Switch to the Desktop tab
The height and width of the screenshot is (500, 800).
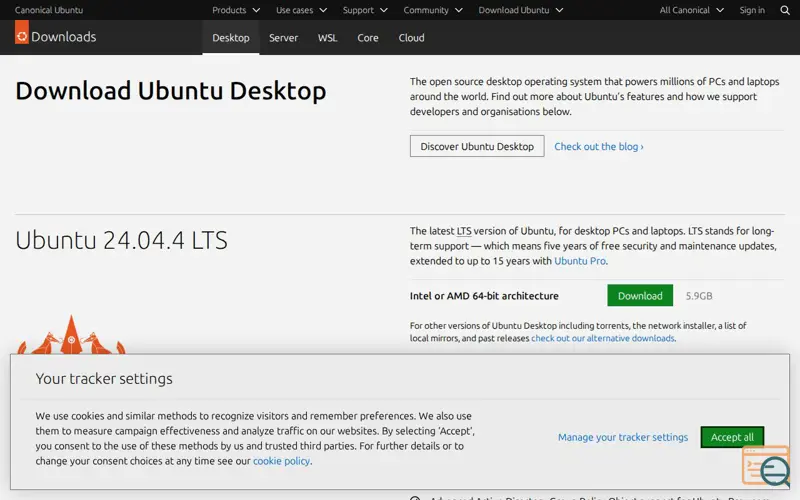click(231, 38)
